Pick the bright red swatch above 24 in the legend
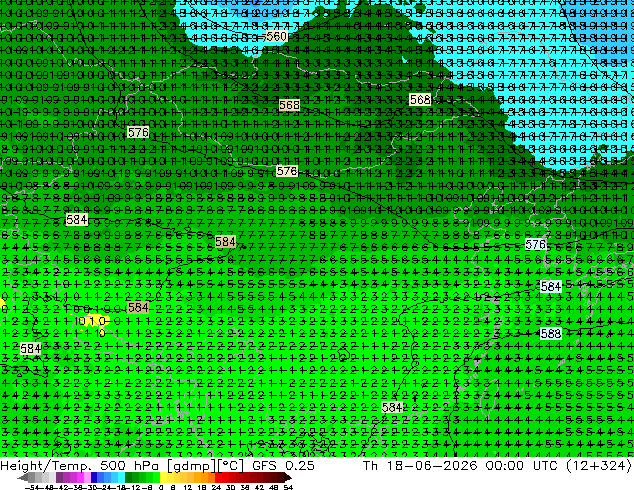This screenshot has height=490, width=634. (x=219, y=477)
